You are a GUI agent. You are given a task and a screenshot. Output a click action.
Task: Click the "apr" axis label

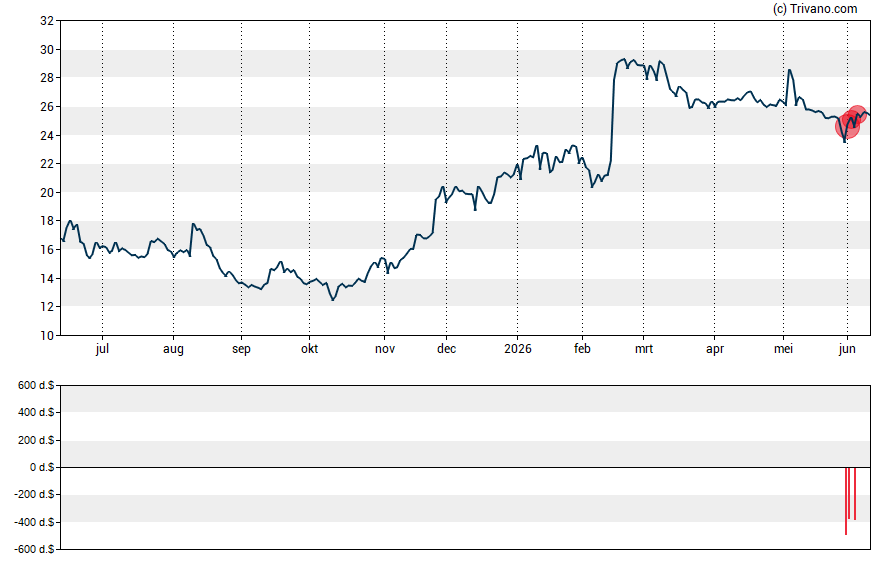coord(715,349)
